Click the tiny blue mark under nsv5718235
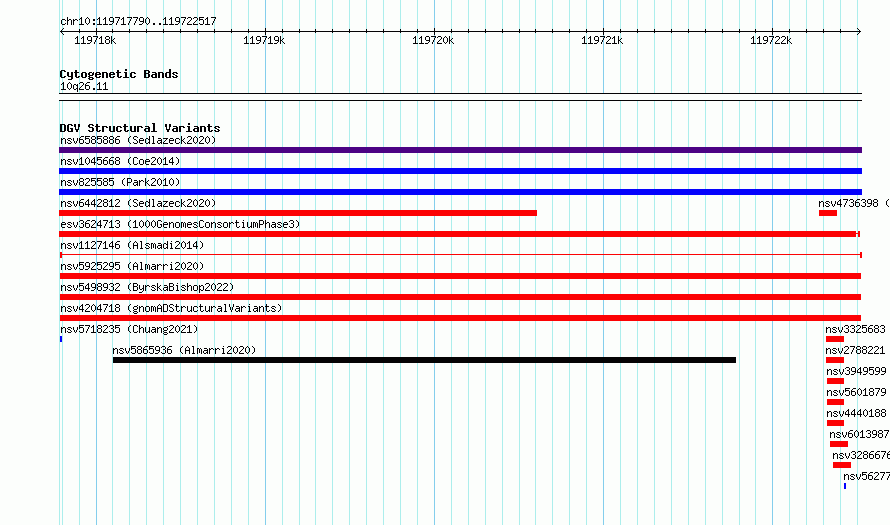 (x=61, y=339)
